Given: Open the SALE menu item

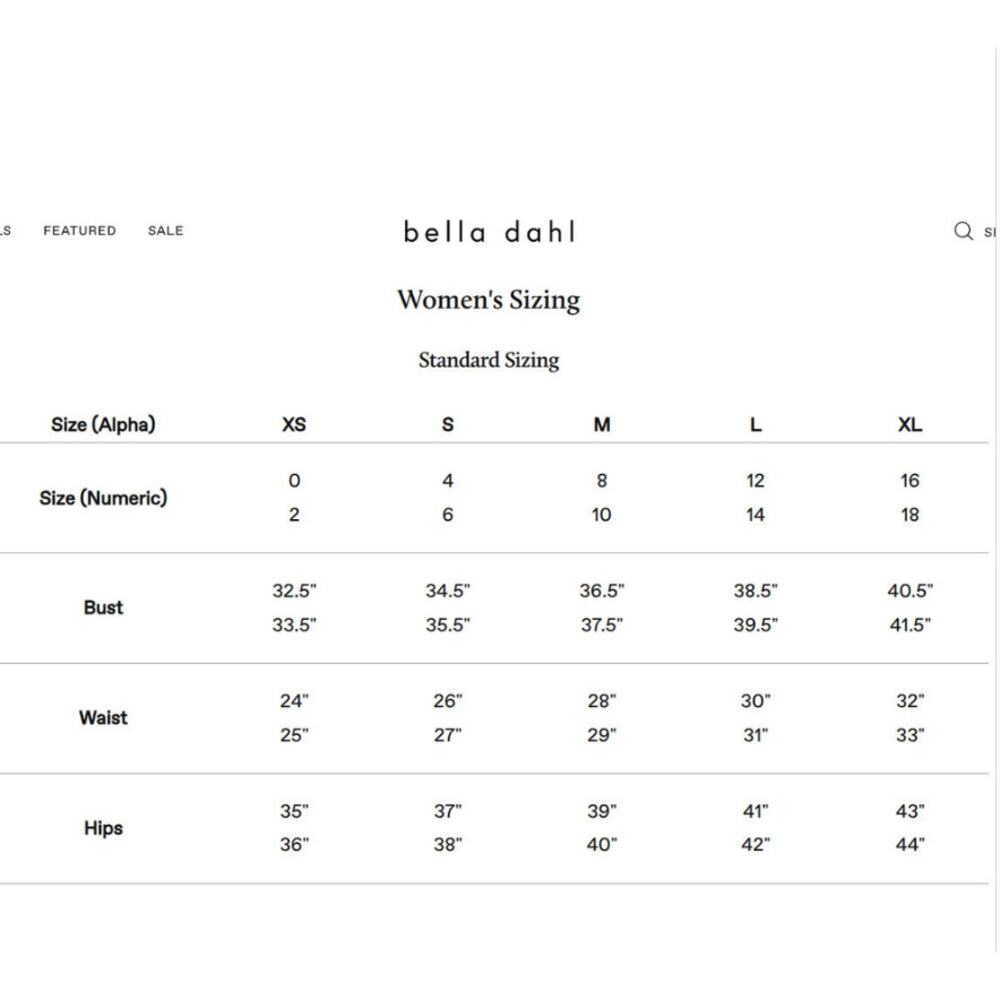Looking at the screenshot, I should (x=166, y=231).
